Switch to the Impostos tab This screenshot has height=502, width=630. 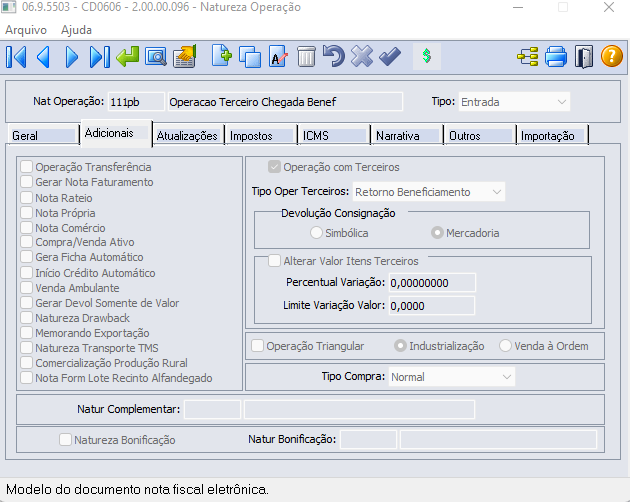[260, 136]
